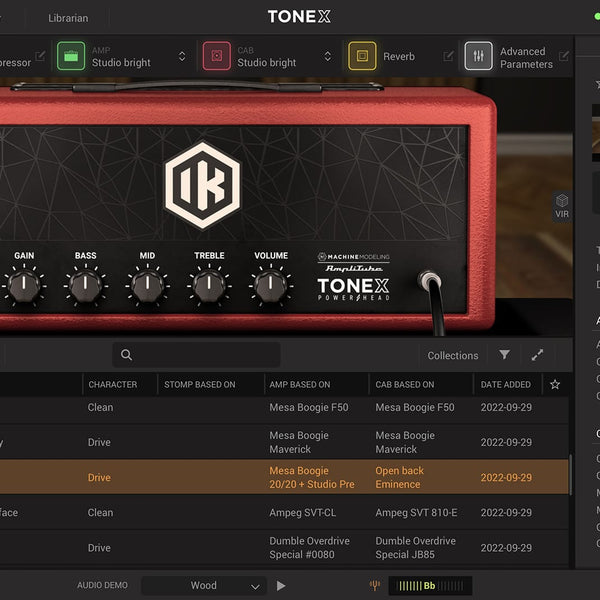Open the compressor edit panel icon

click(x=40, y=56)
